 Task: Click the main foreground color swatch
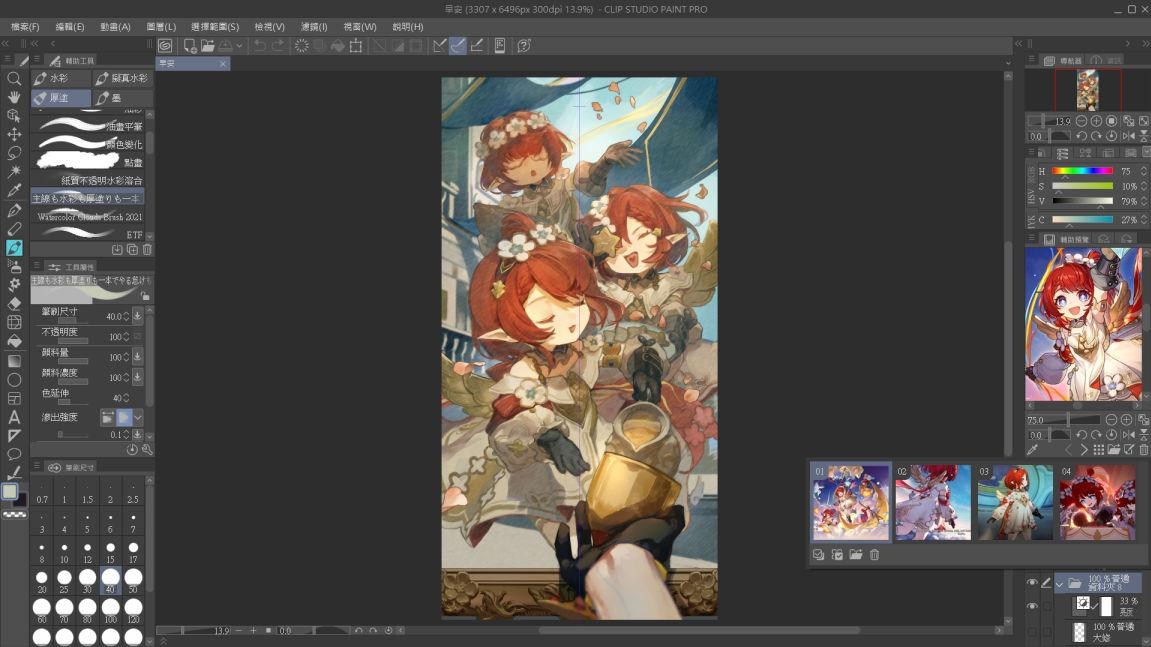tap(10, 491)
